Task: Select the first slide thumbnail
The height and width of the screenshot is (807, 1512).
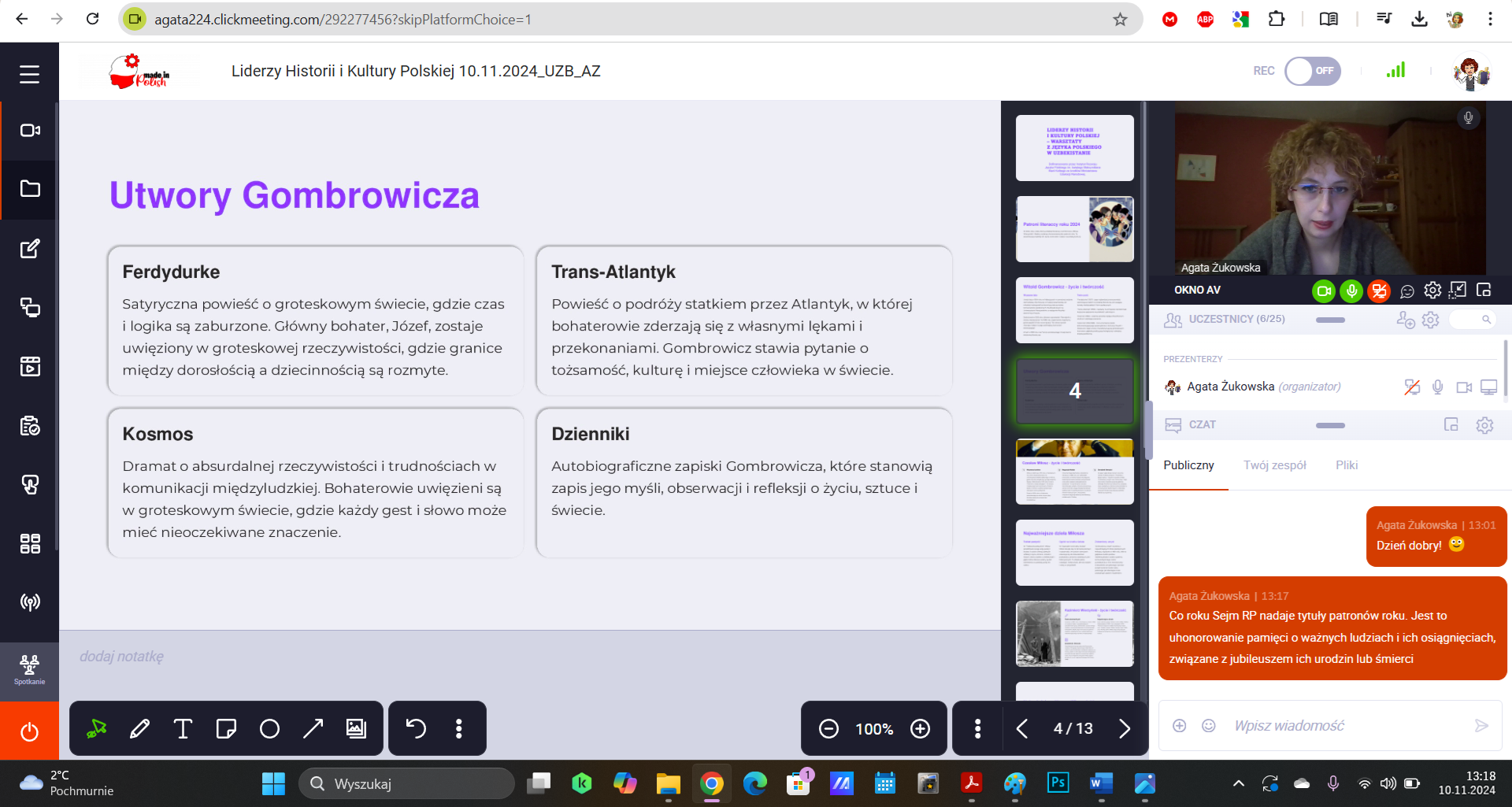Action: click(1074, 148)
